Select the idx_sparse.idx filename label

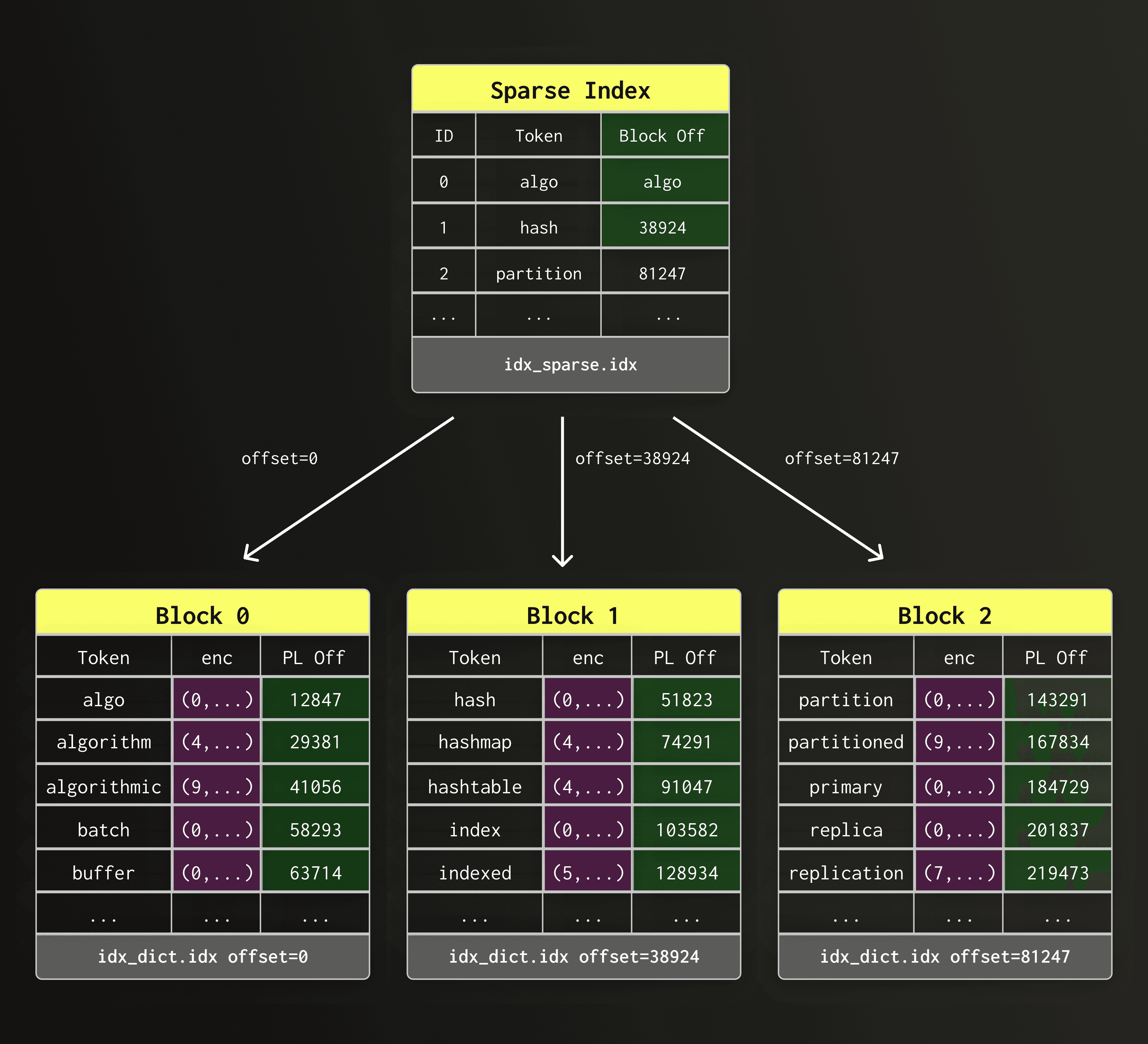pyautogui.click(x=571, y=365)
